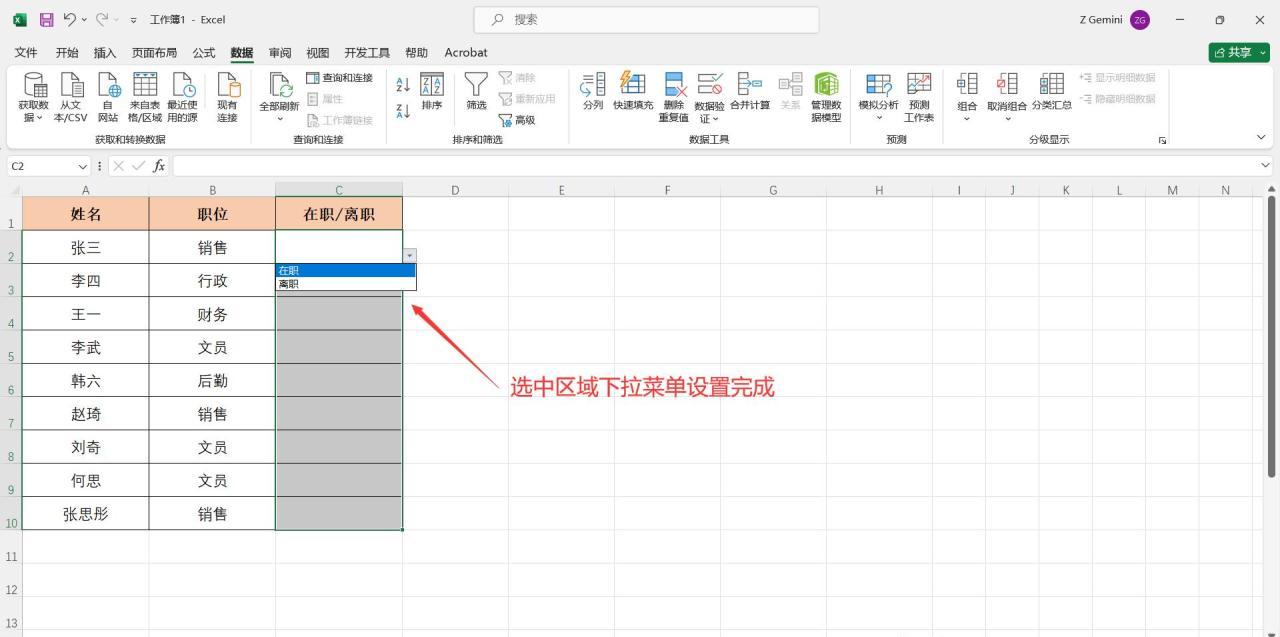Select cell containing 财务

click(x=212, y=315)
